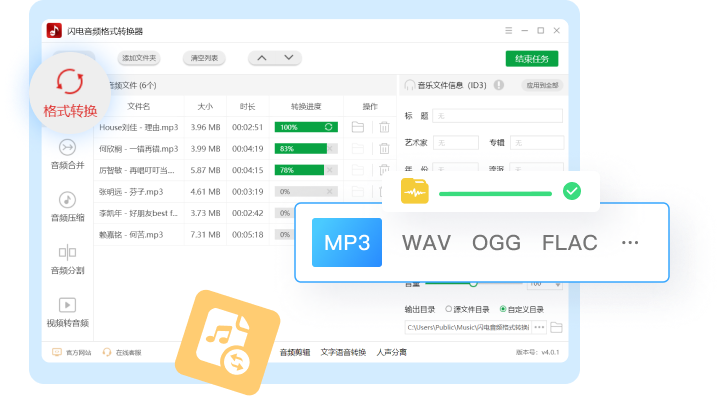Click the 应用到全部 apply to all button
Viewport: 722px width, 399px height.
pyautogui.click(x=542, y=85)
